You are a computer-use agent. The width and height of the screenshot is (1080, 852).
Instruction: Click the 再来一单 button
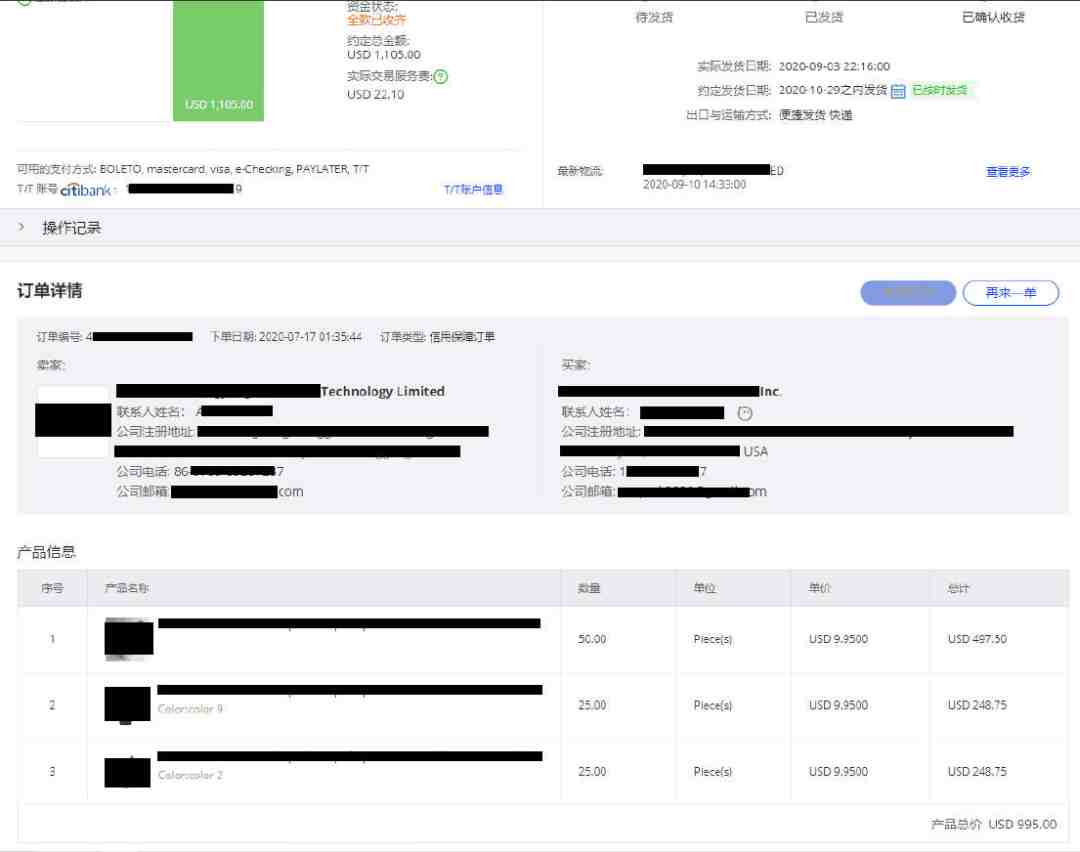[x=1010, y=293]
